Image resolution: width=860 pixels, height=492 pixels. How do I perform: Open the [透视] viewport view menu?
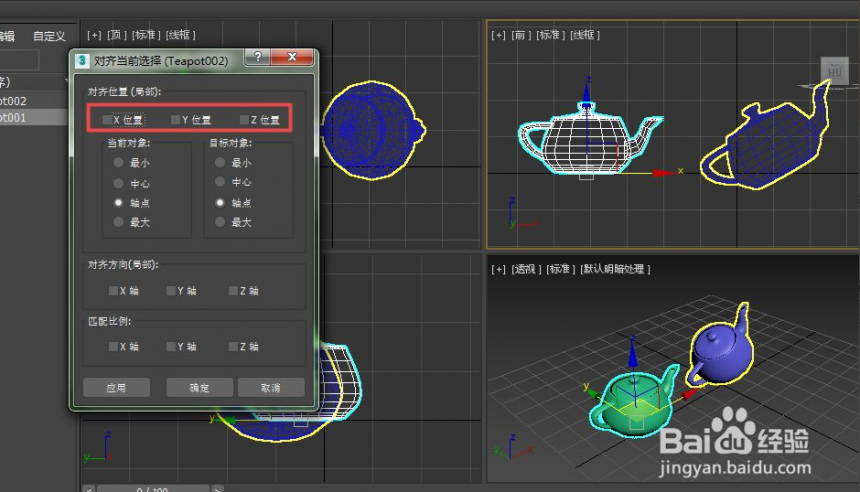[x=526, y=269]
